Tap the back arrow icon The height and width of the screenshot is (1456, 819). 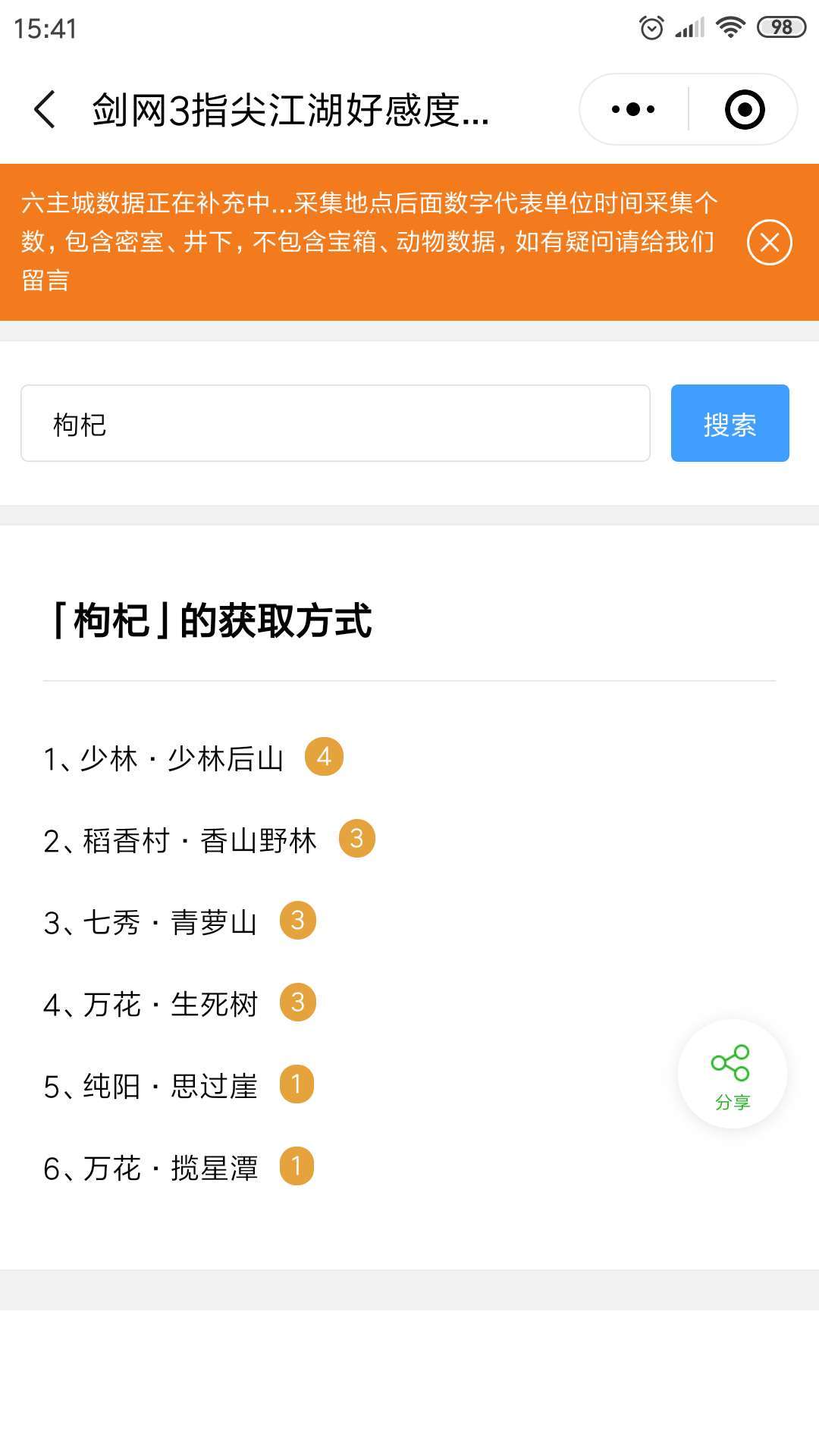[45, 110]
